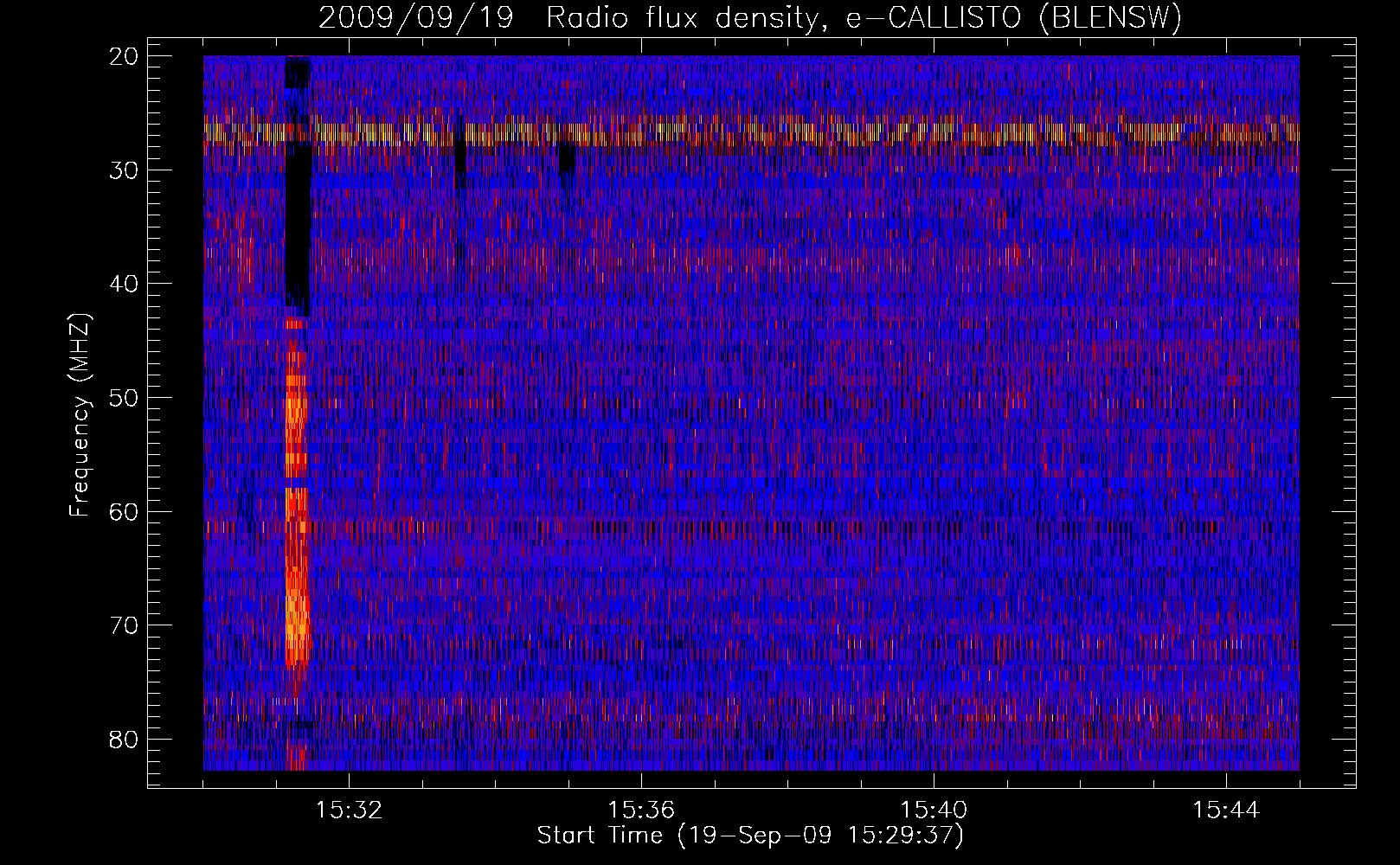The width and height of the screenshot is (1400, 865).
Task: Click the 60 frequency tick label
Action: pyautogui.click(x=125, y=512)
